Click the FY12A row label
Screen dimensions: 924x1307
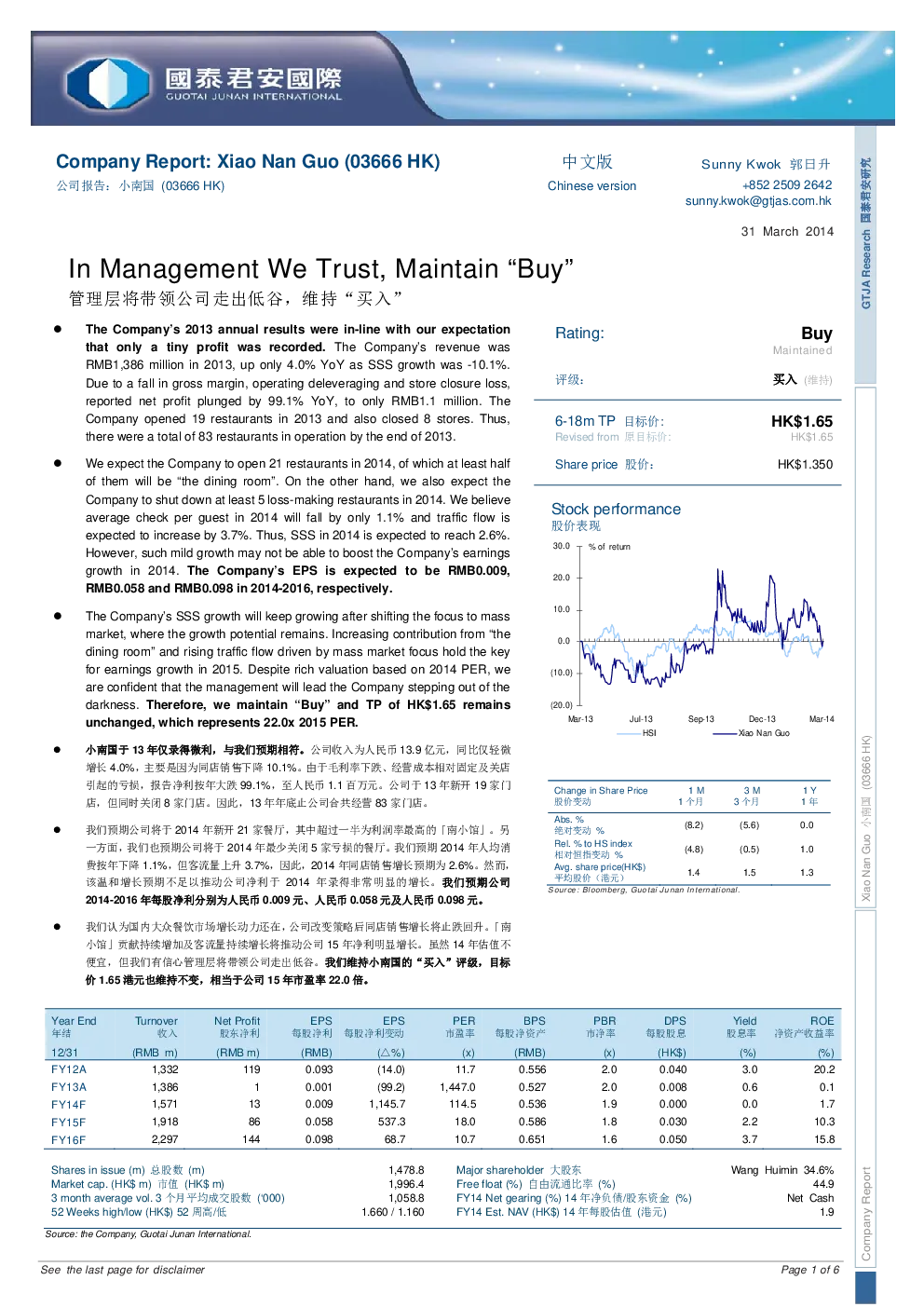(69, 1069)
